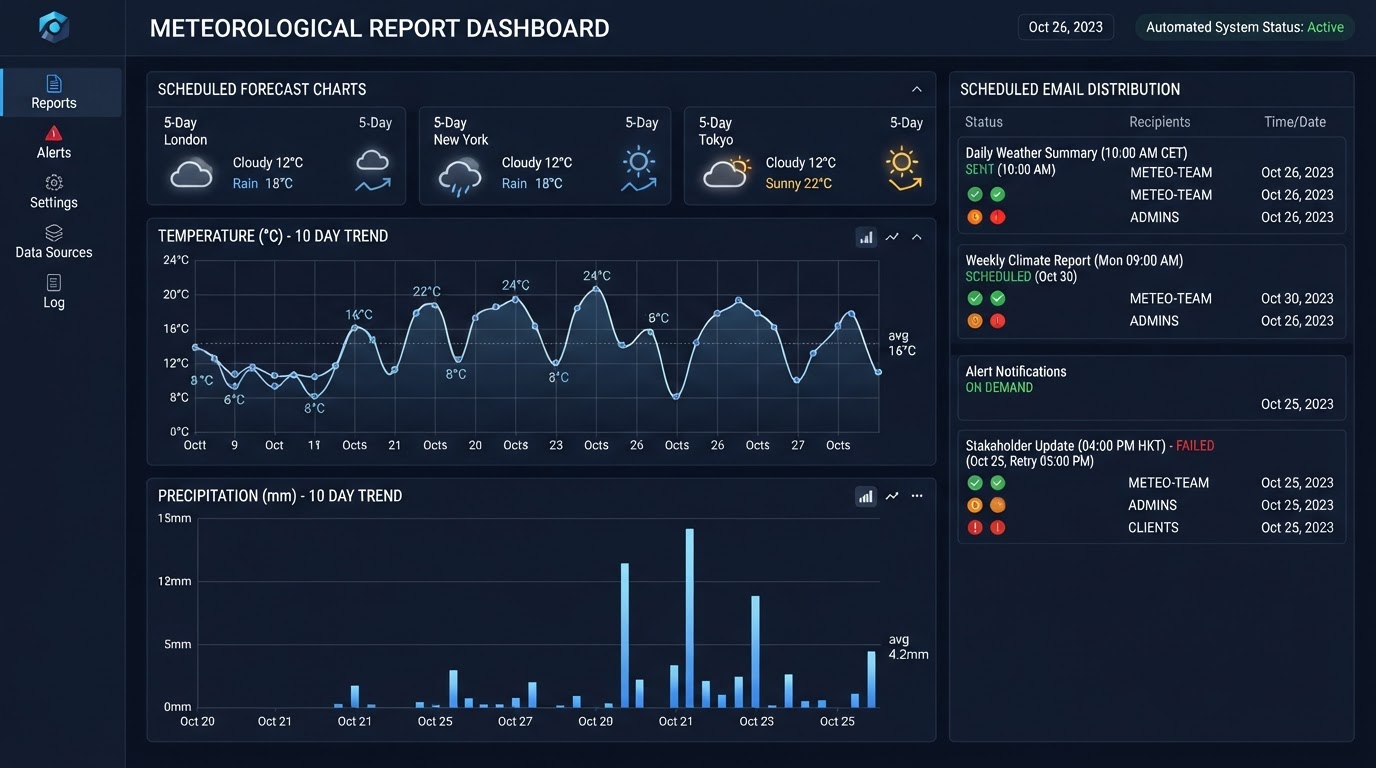1376x768 pixels.
Task: Click the red Alerts triangle icon
Action: pos(54,133)
